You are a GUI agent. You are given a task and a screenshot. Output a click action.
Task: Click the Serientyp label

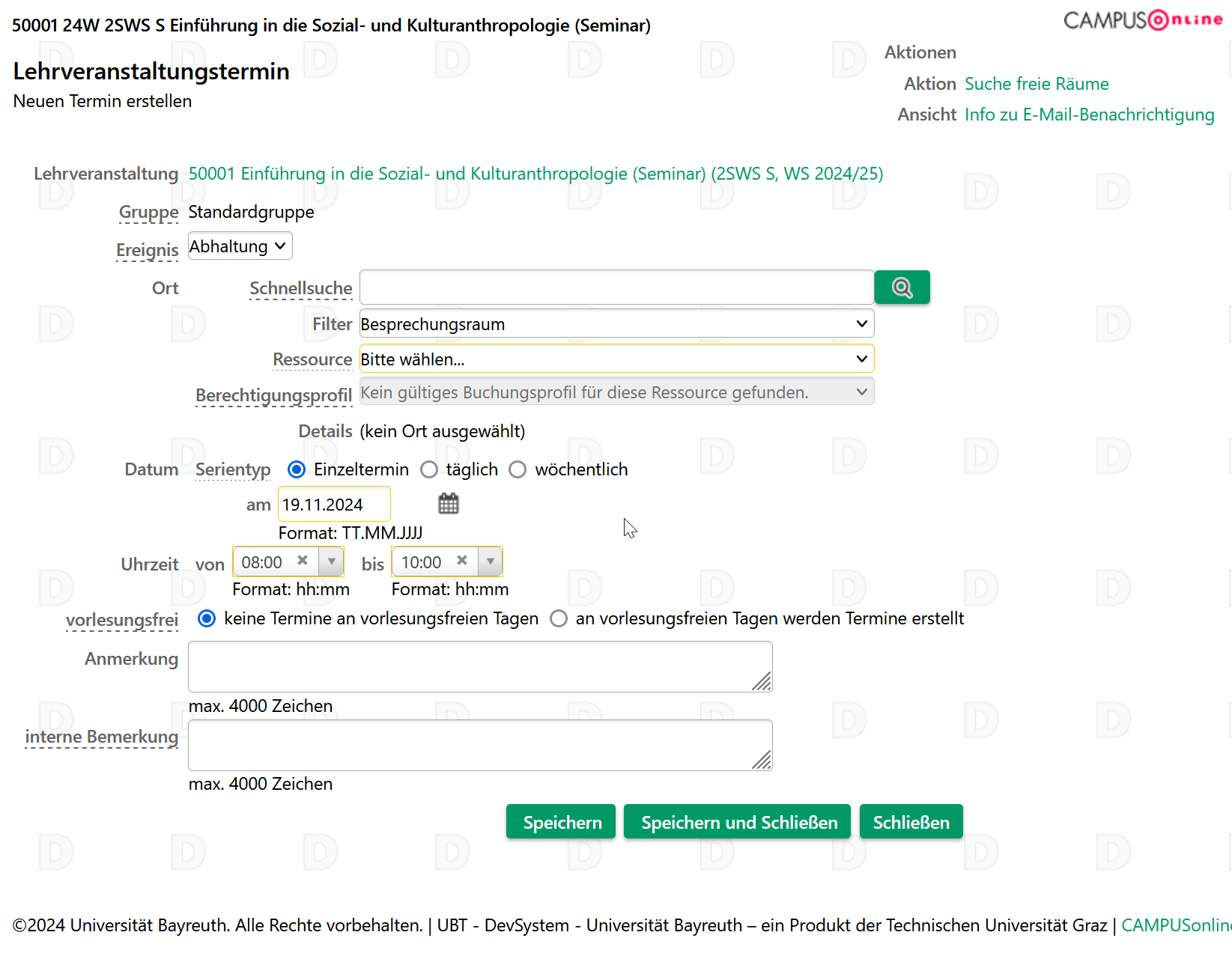pyautogui.click(x=233, y=469)
